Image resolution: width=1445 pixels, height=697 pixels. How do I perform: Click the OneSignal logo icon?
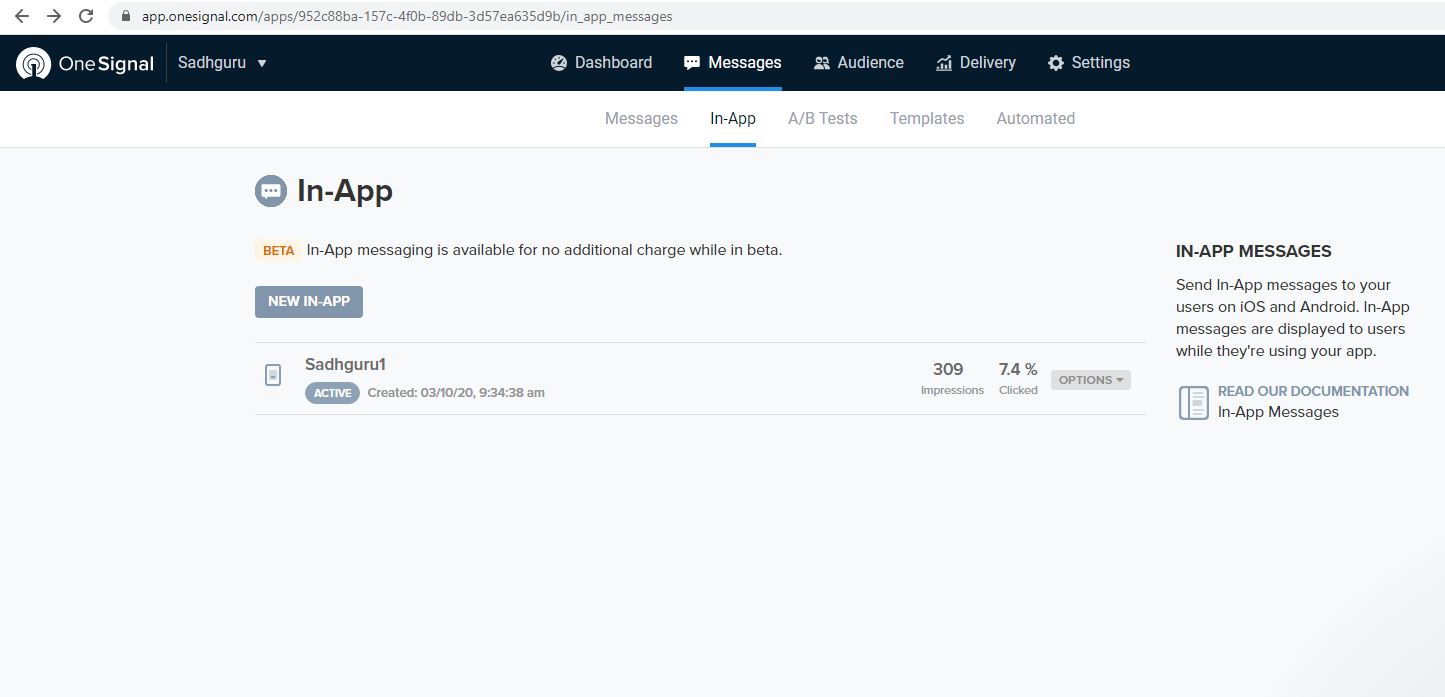[x=33, y=63]
